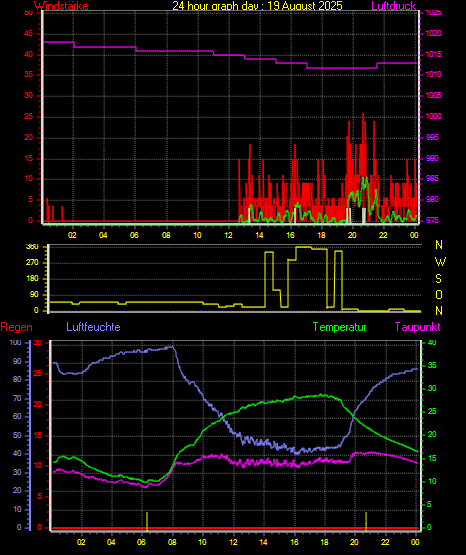The width and height of the screenshot is (466, 555).
Task: Click the 35 value on temperature axis
Action: click(x=432, y=366)
